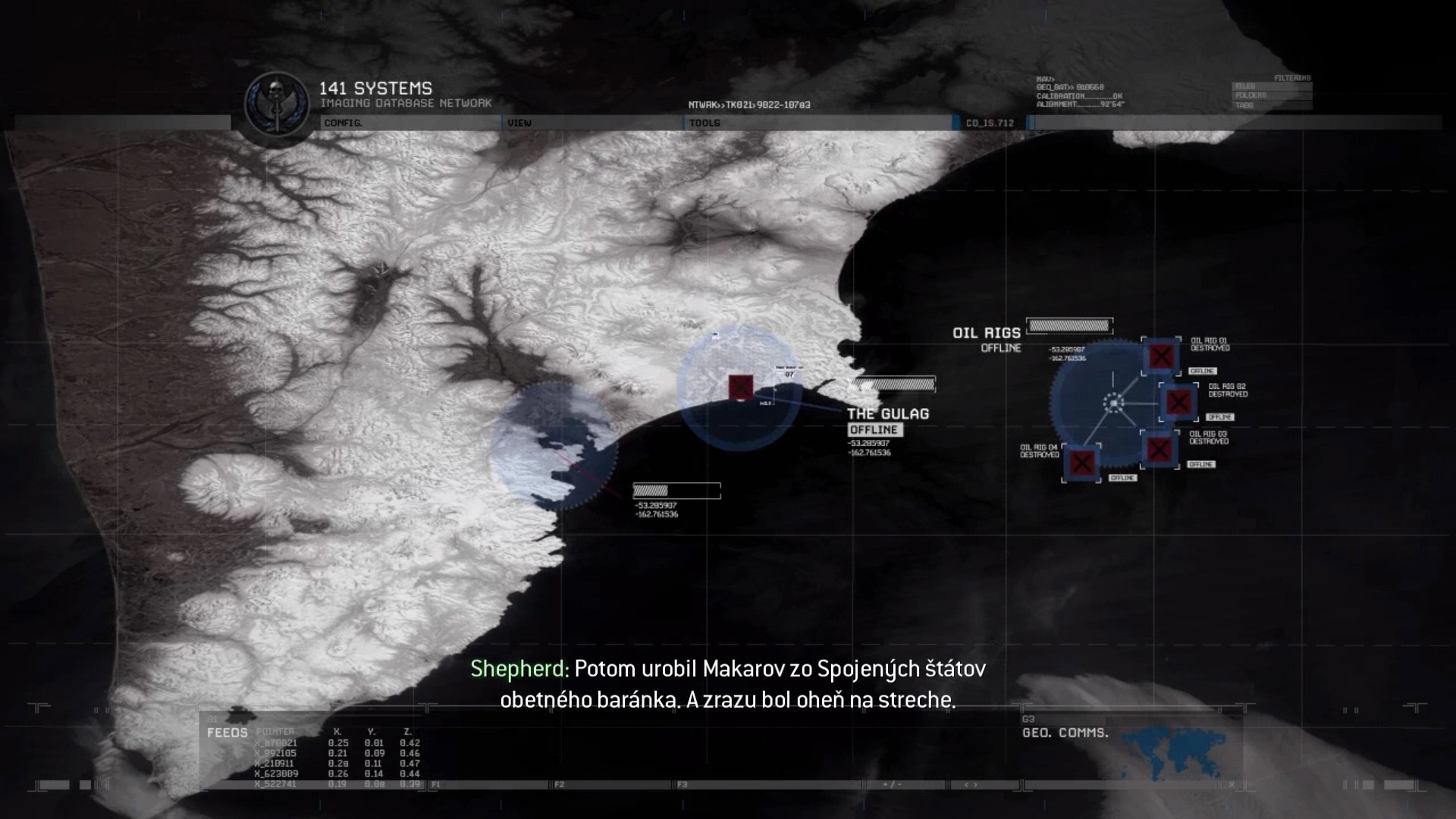
Task: Click OFFLINE text under OIL RIGS heading
Action: pyautogui.click(x=1001, y=348)
